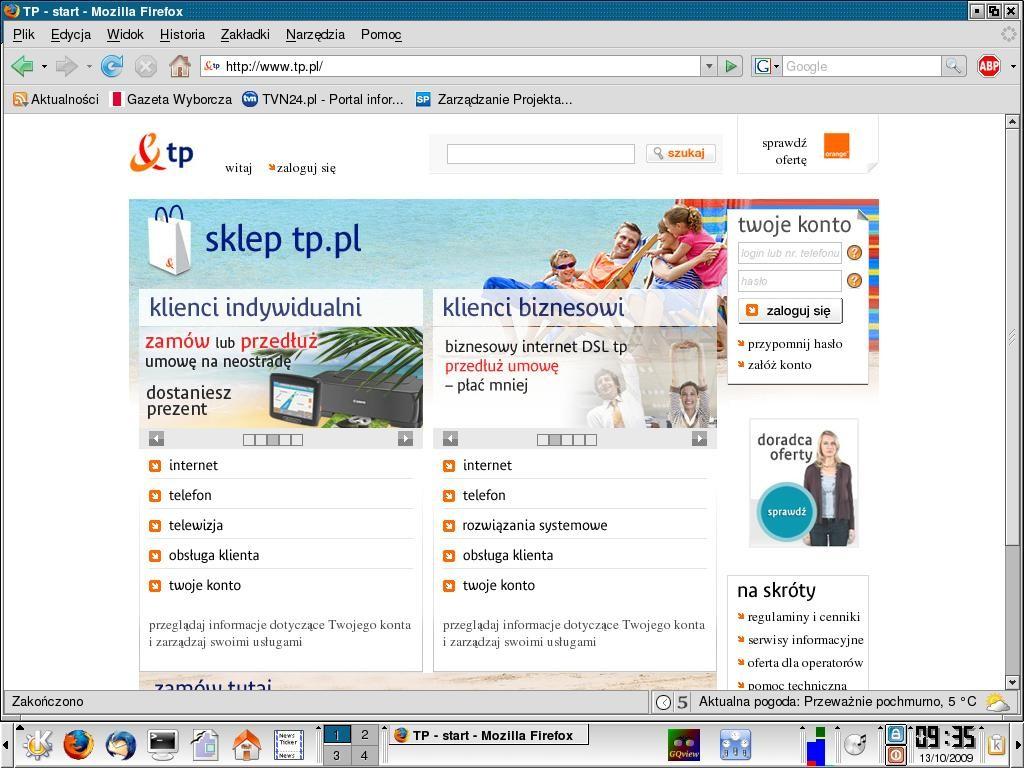Show next slide in klienci indywidualni banner
The image size is (1024, 768).
coord(406,439)
